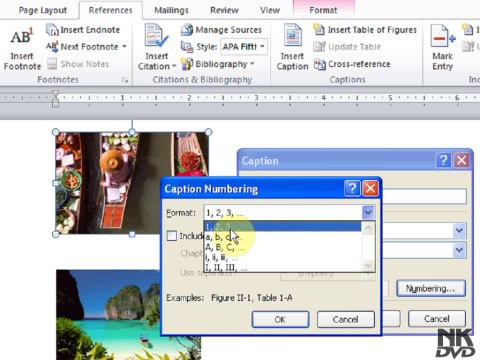Screen dimensions: 480x360
Task: Click the Next Footnote button
Action: click(x=86, y=47)
